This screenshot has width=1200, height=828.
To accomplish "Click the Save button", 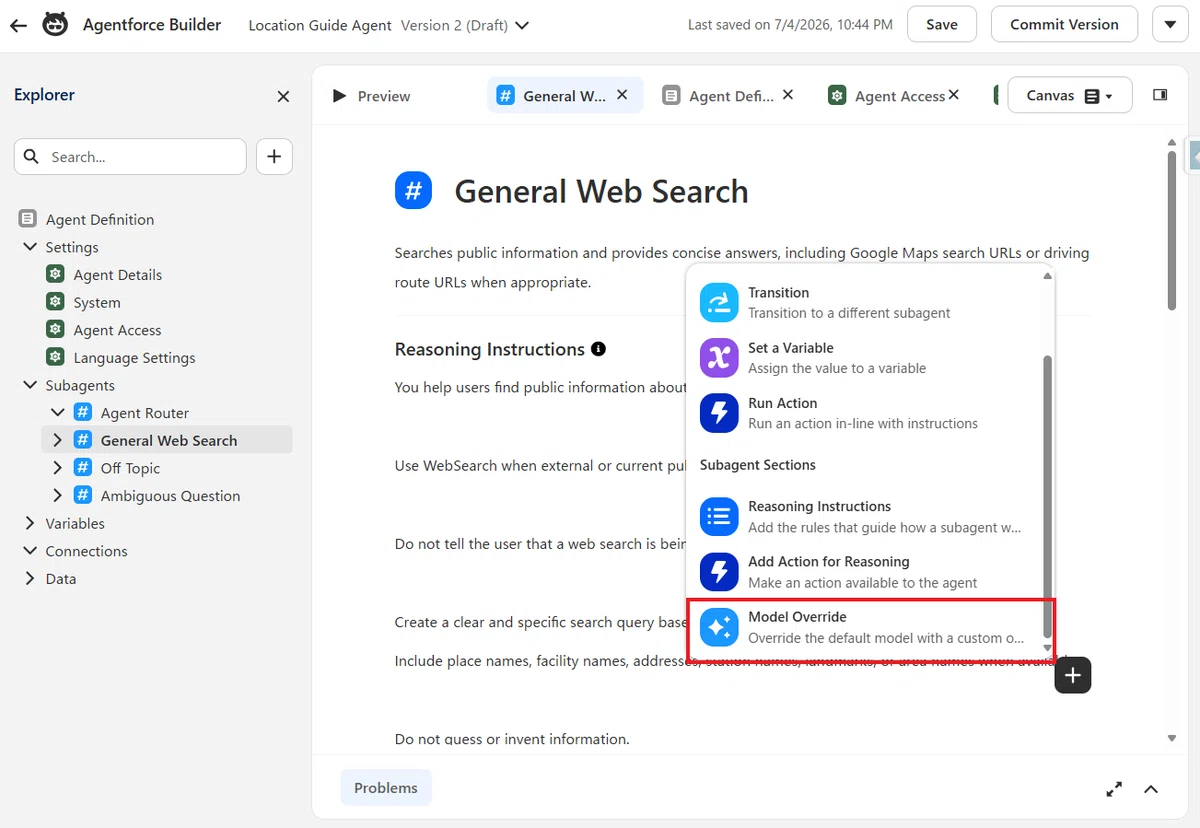I will (x=941, y=24).
